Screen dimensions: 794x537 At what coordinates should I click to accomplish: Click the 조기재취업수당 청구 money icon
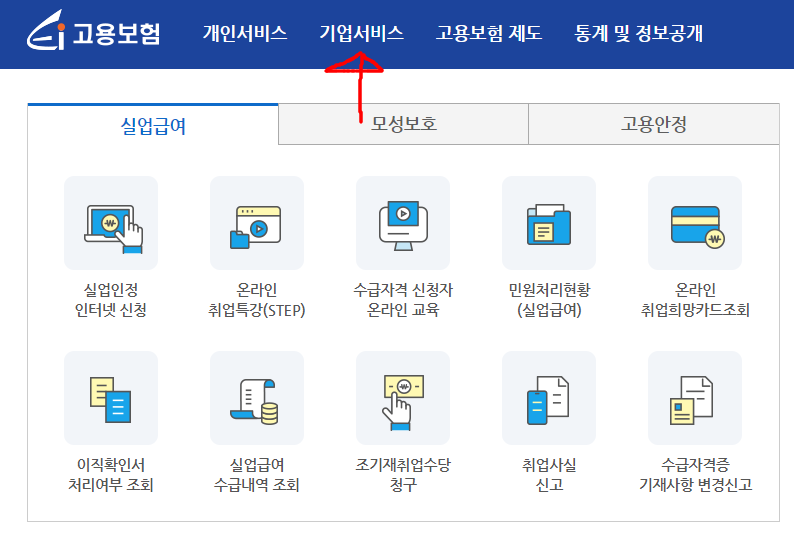point(403,398)
